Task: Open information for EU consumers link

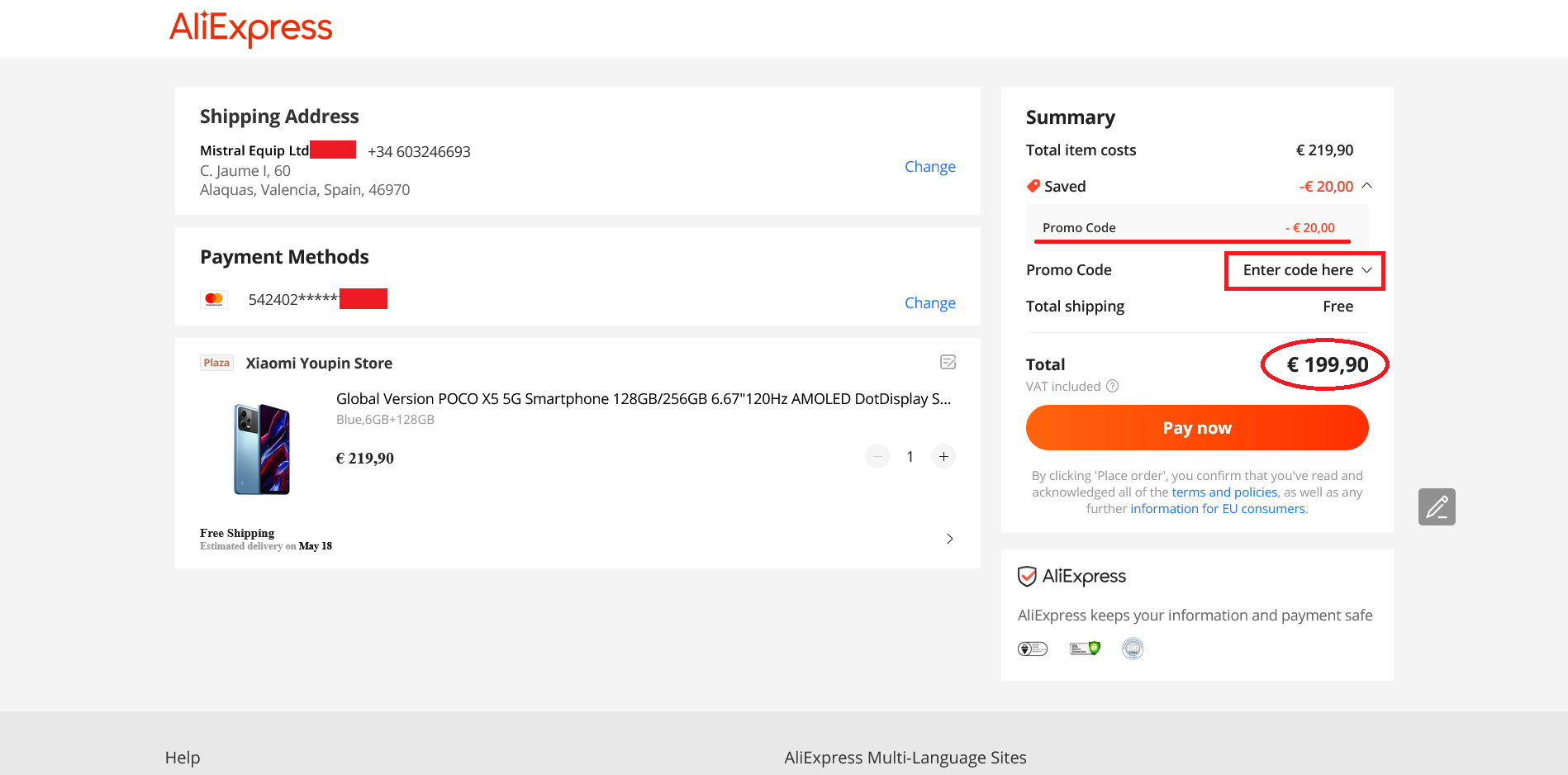Action: pyautogui.click(x=1218, y=509)
